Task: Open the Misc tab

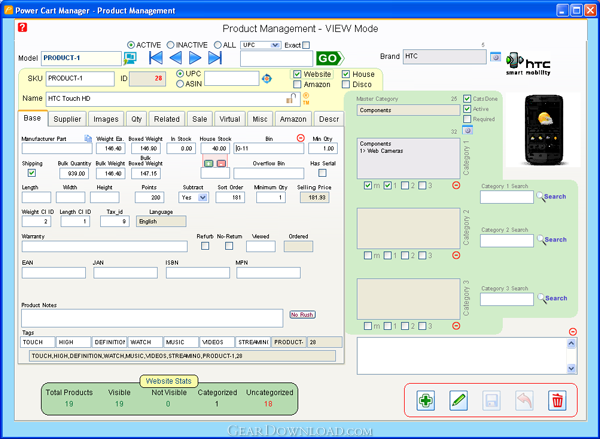Action: coord(260,119)
